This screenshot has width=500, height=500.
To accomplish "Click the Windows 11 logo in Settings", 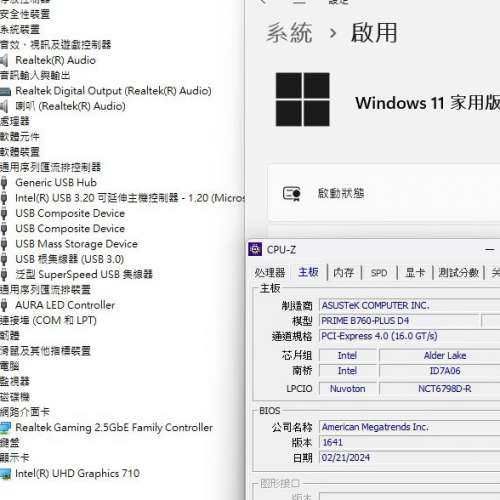I will (x=303, y=99).
